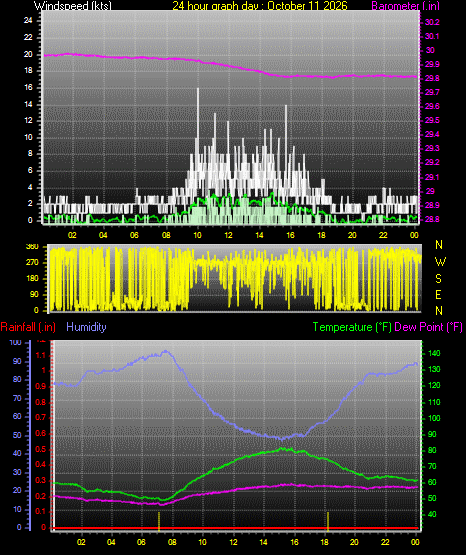Click wind direction axis value 180
Viewport: 466px width, 555px height.
[x=32, y=279]
